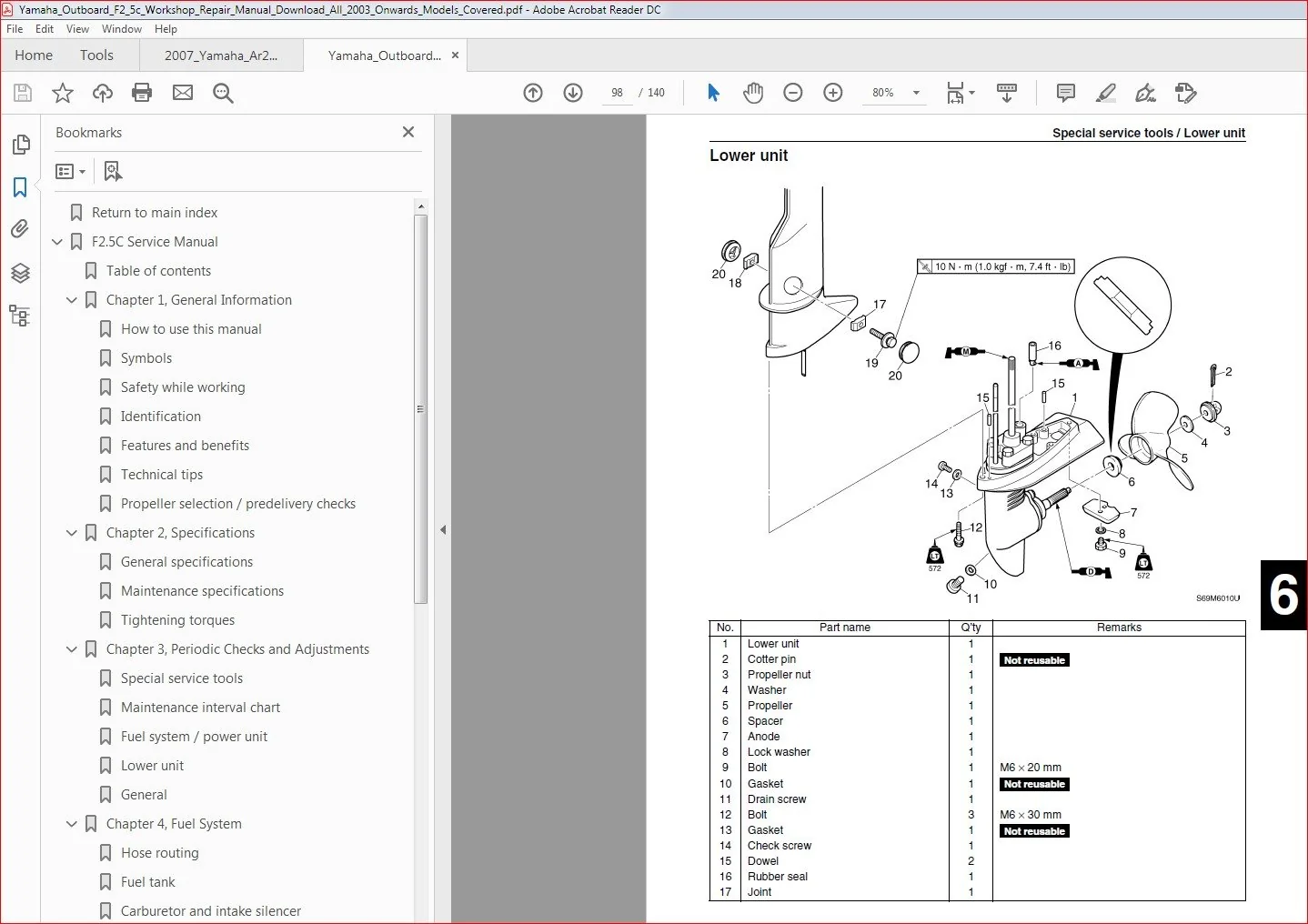Open bookmark options dropdown menu
The height and width of the screenshot is (924, 1308).
(x=71, y=171)
